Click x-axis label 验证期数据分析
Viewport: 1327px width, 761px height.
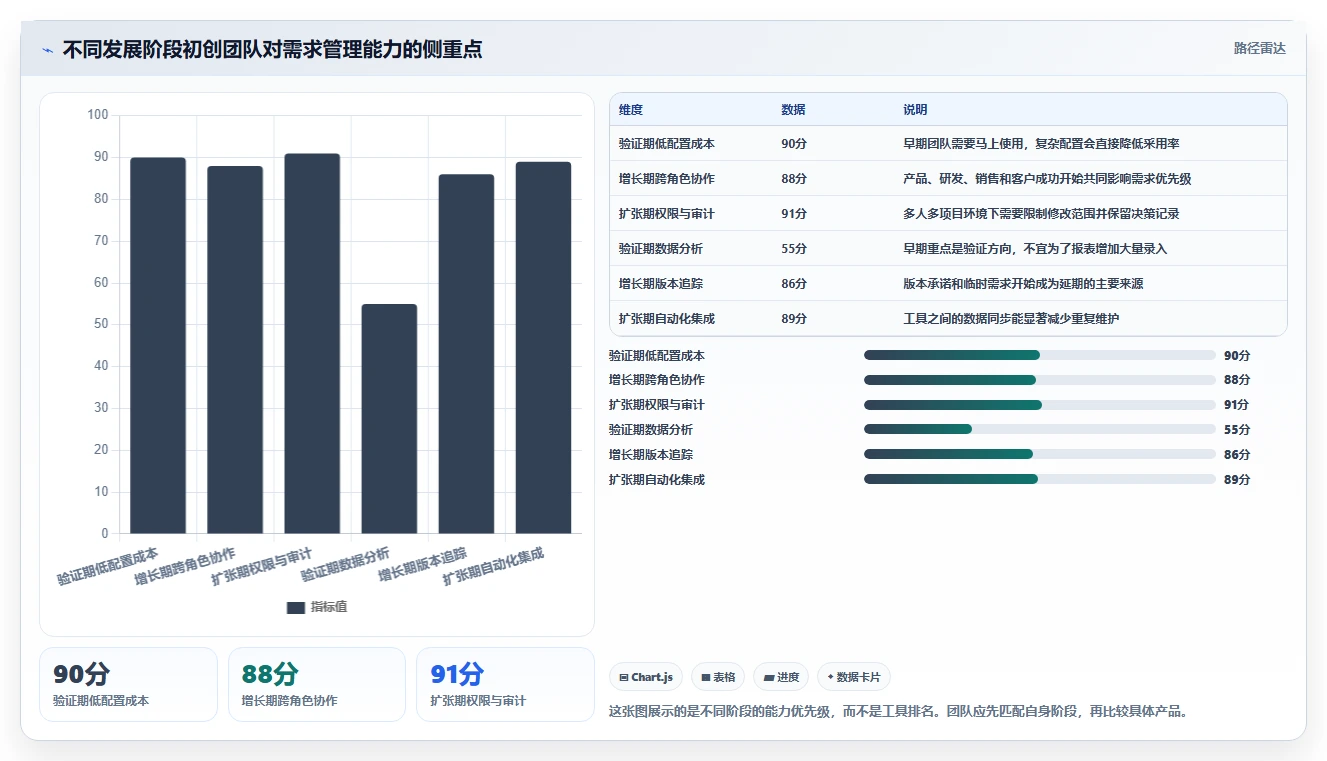click(x=345, y=565)
